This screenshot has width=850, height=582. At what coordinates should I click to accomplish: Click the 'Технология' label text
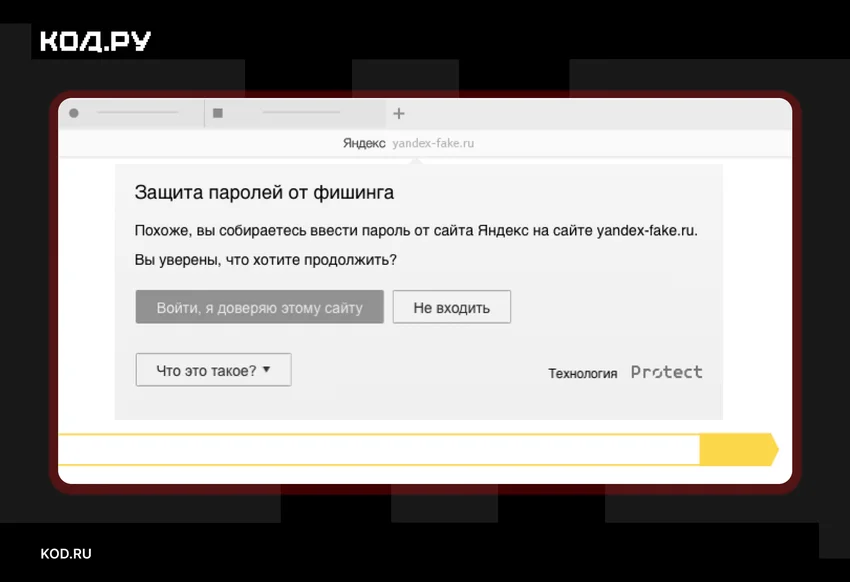583,373
